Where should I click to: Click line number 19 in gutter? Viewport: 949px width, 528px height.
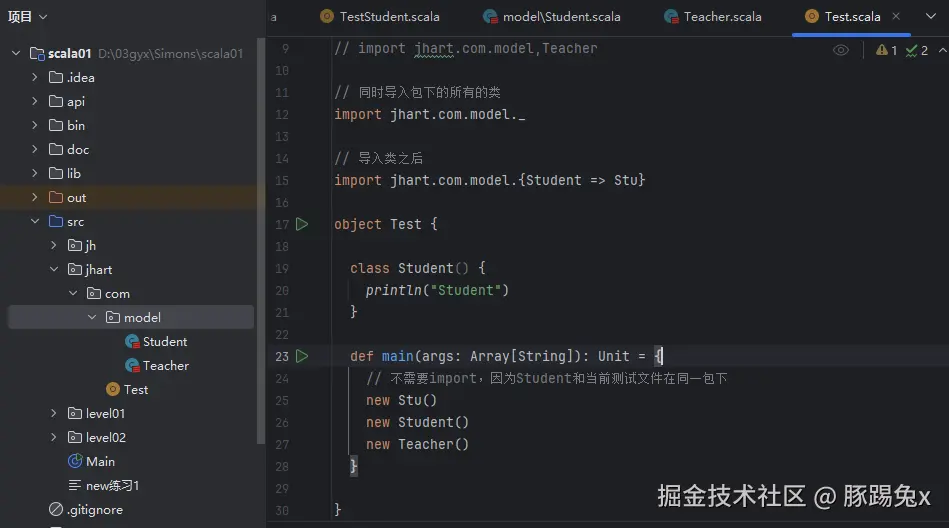pos(282,268)
